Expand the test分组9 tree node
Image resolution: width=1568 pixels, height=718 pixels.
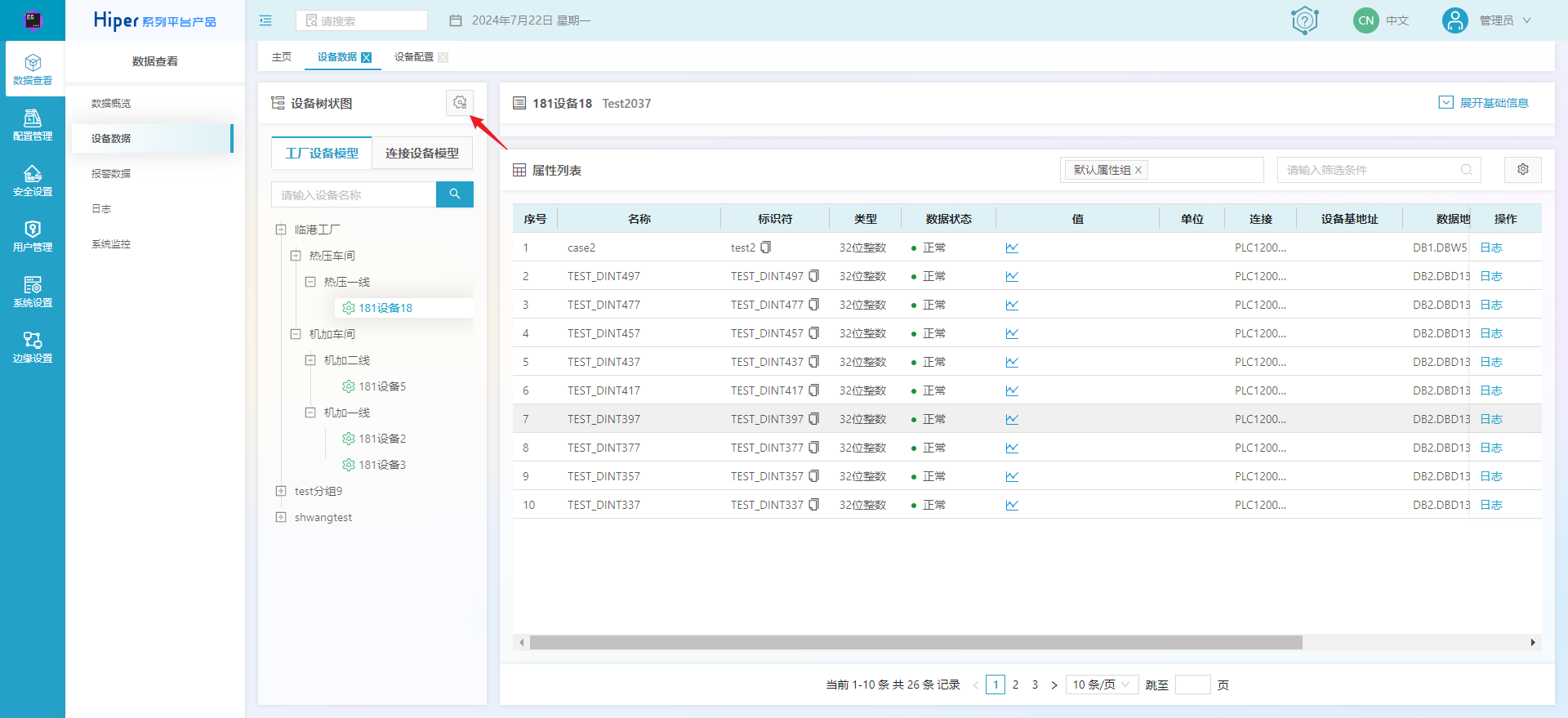tap(281, 491)
